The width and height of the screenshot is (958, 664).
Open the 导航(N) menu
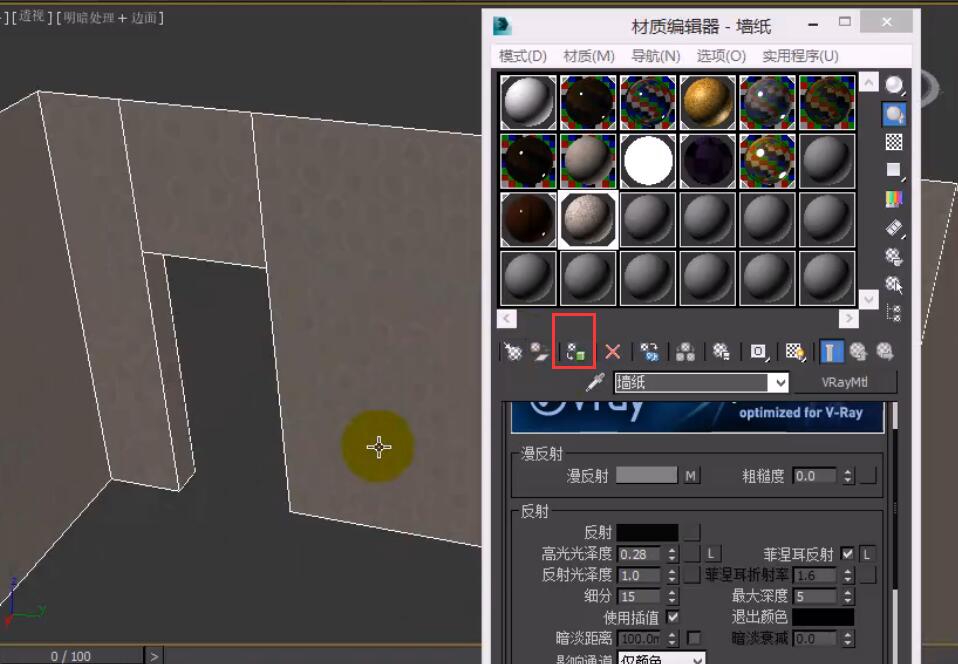[656, 56]
